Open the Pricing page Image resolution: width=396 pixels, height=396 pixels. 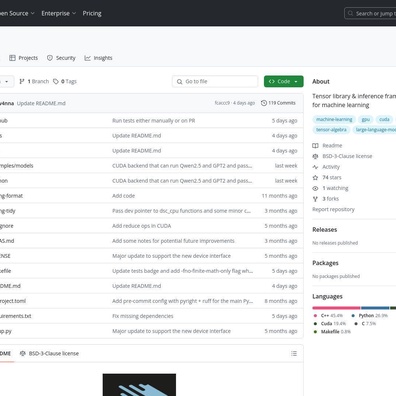(92, 13)
